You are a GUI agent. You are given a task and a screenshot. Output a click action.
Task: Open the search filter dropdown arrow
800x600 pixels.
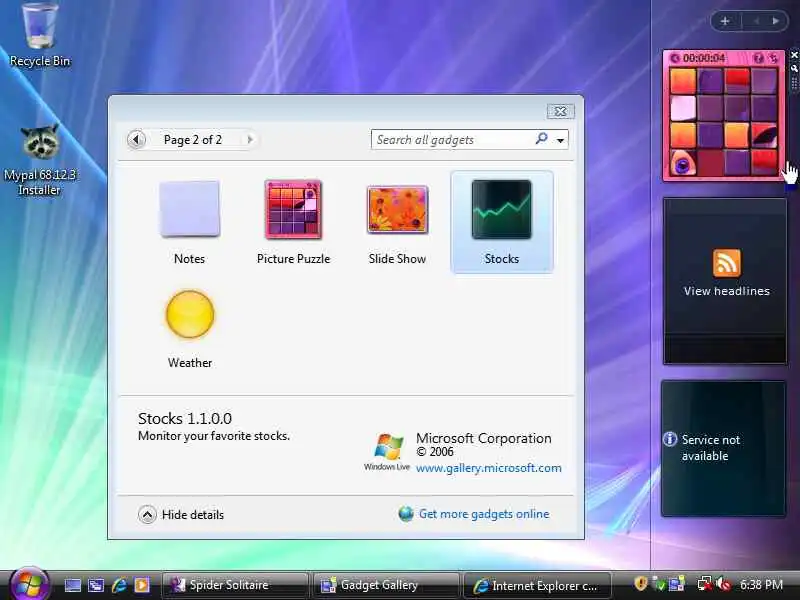click(x=560, y=140)
